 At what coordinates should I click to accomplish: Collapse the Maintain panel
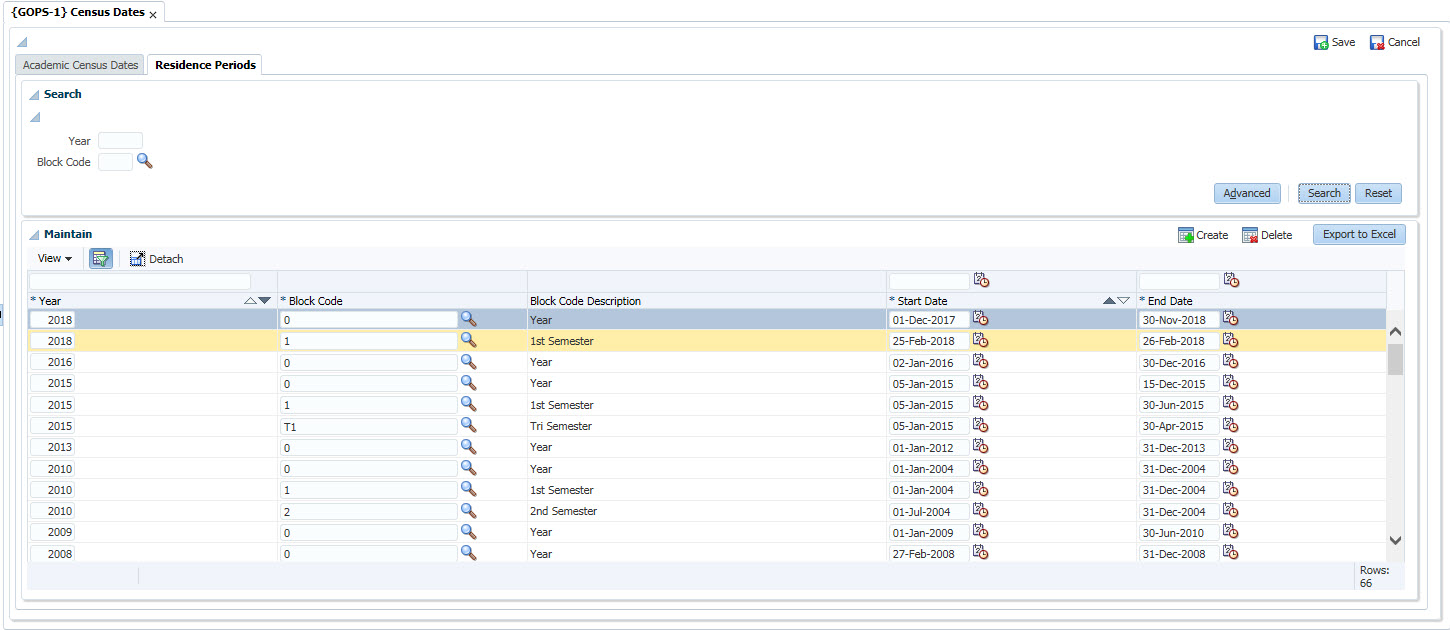[x=34, y=235]
